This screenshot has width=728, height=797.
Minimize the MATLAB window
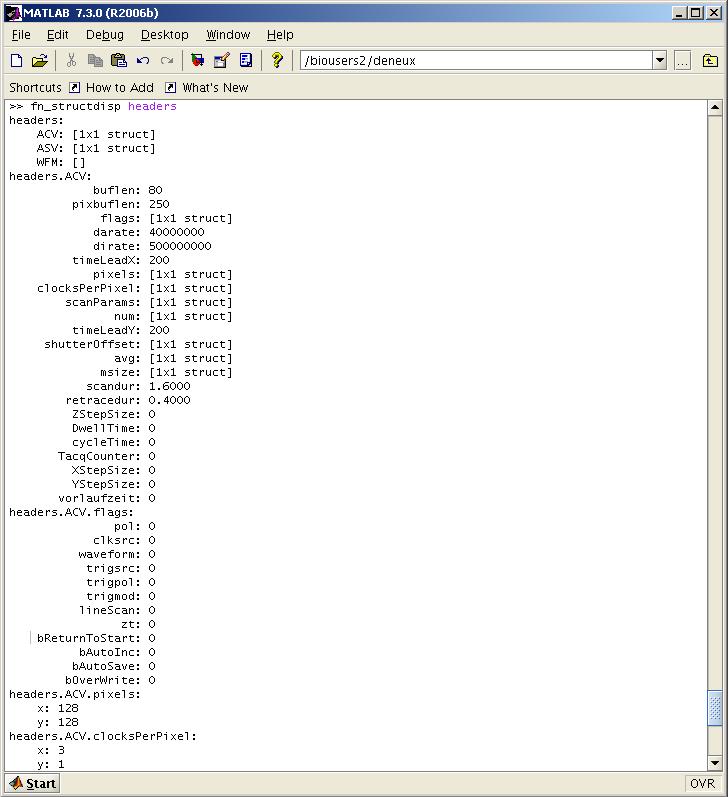pos(679,13)
